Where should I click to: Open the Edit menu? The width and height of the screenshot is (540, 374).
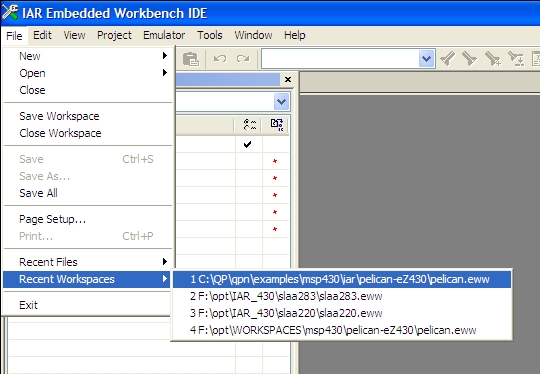42,35
